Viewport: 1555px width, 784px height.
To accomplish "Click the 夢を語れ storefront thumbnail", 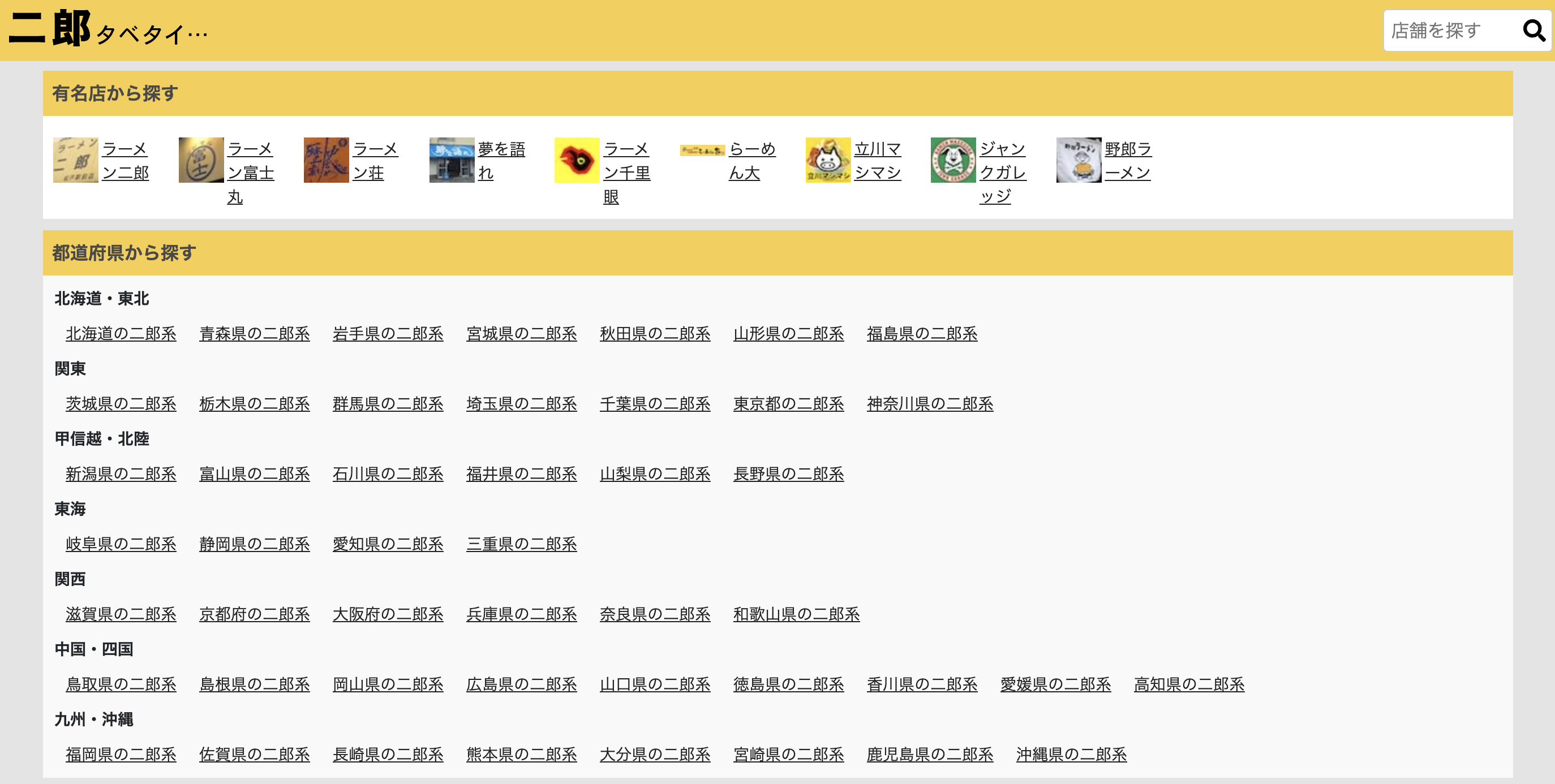I will [452, 160].
